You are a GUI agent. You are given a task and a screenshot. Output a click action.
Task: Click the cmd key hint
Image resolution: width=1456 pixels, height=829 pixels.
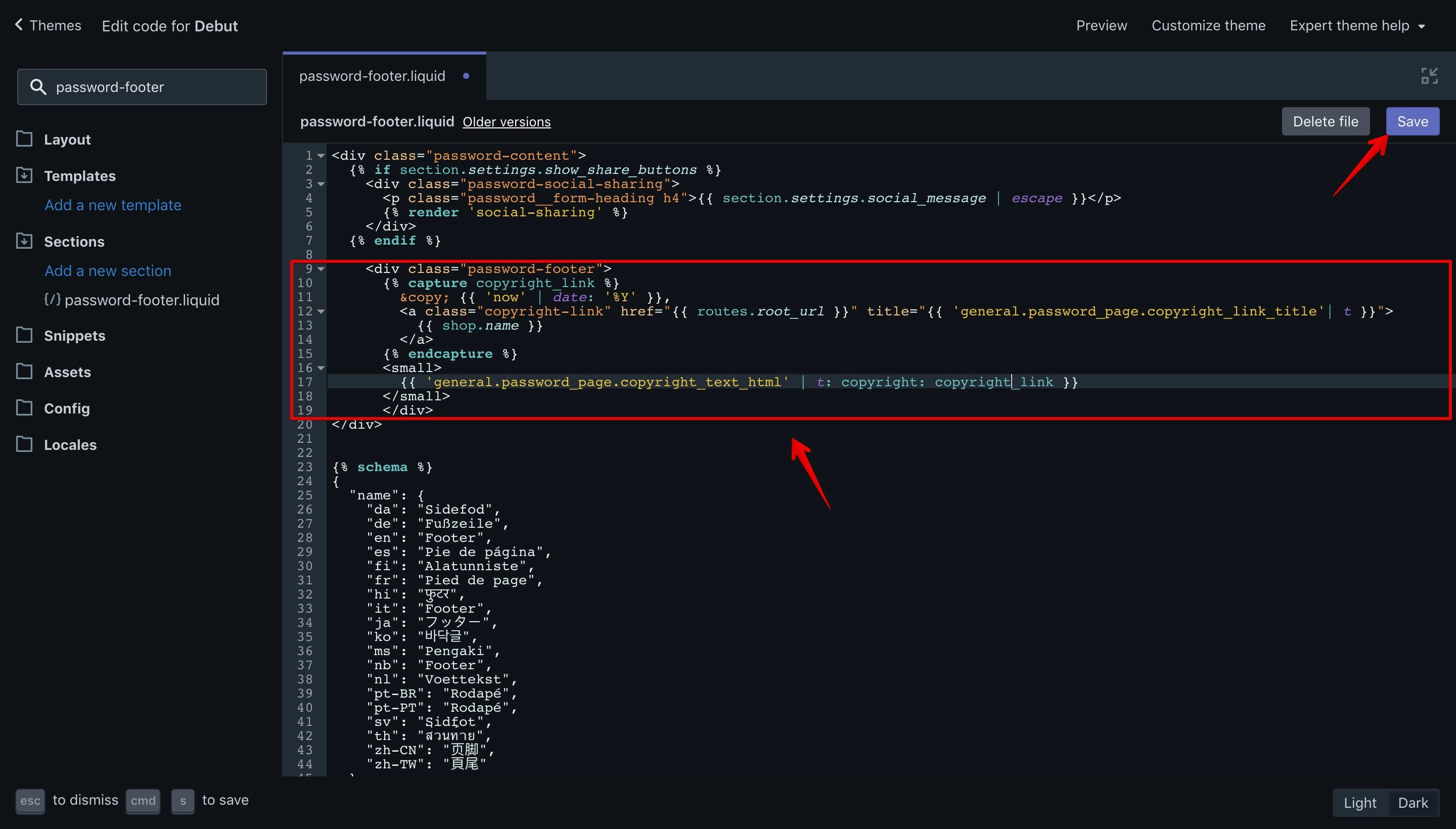[143, 801]
